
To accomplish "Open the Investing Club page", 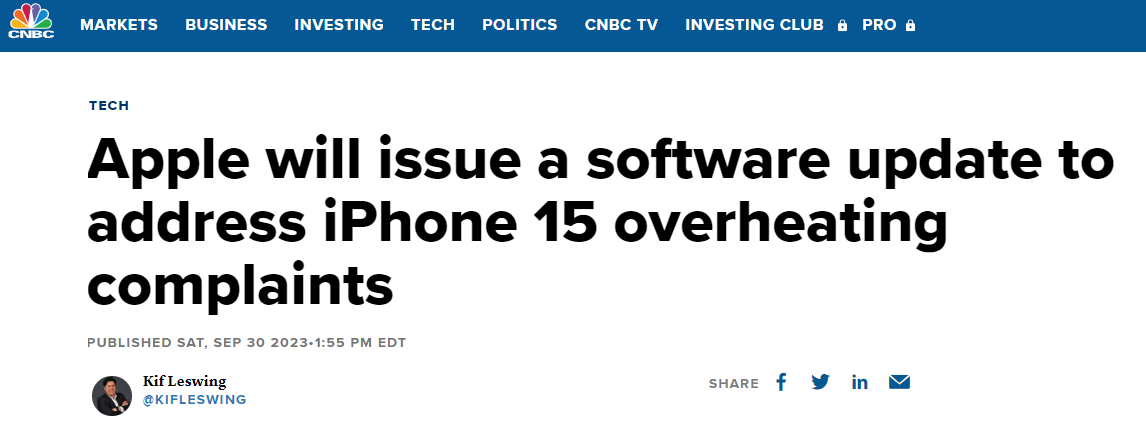I will click(x=755, y=25).
